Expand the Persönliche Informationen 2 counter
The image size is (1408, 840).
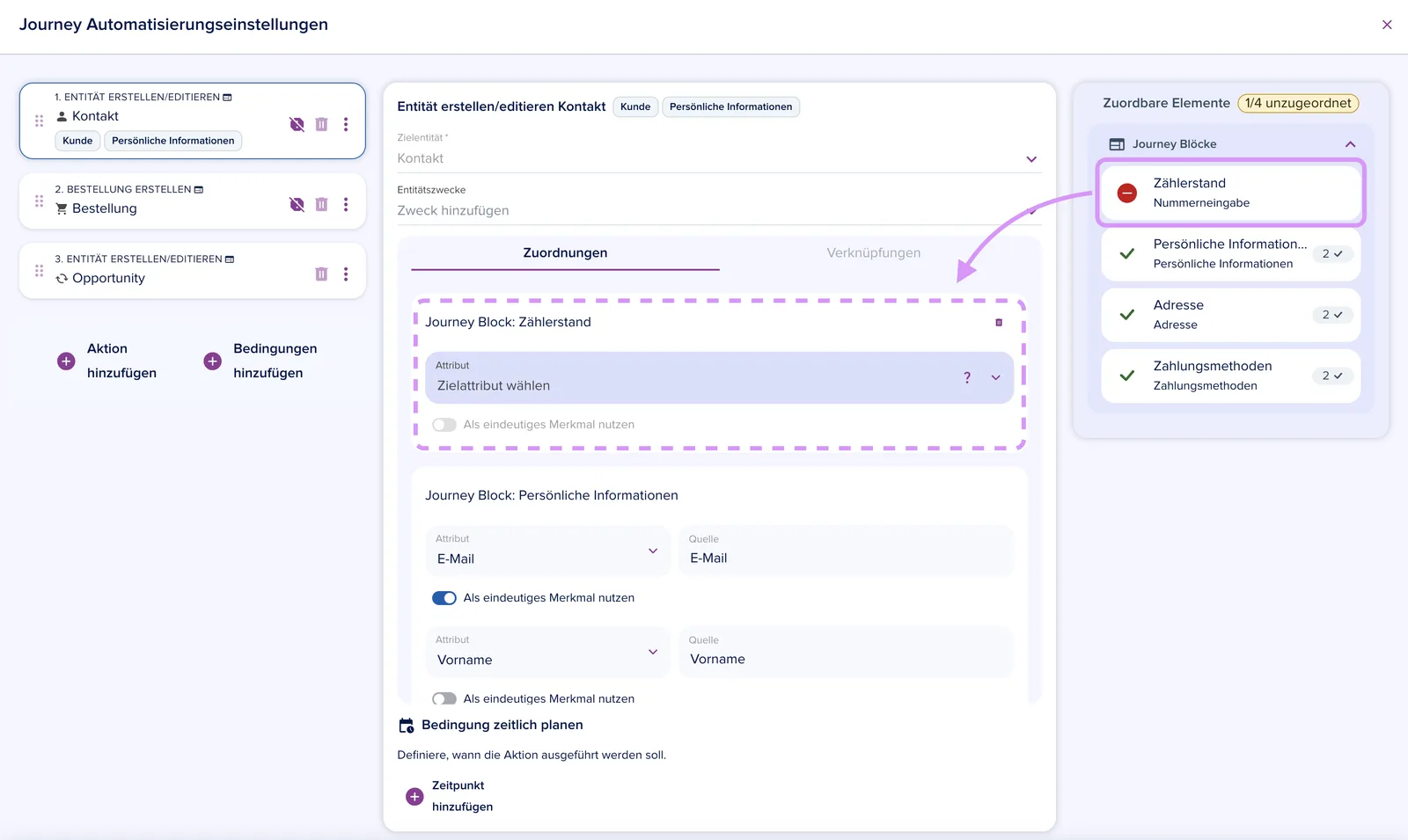pyautogui.click(x=1332, y=254)
